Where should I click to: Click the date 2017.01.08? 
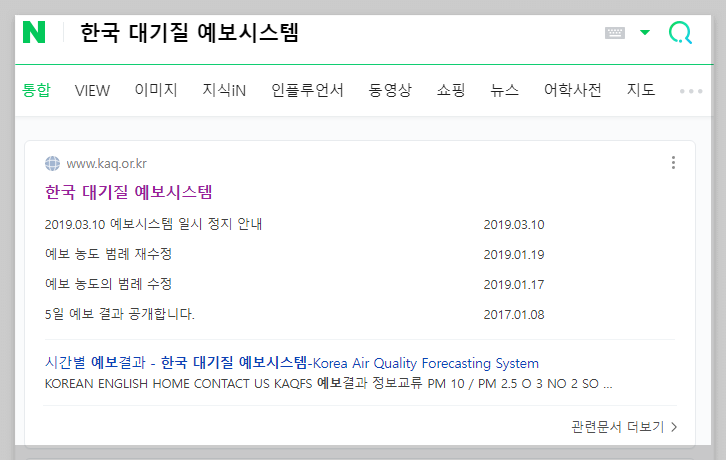click(514, 315)
